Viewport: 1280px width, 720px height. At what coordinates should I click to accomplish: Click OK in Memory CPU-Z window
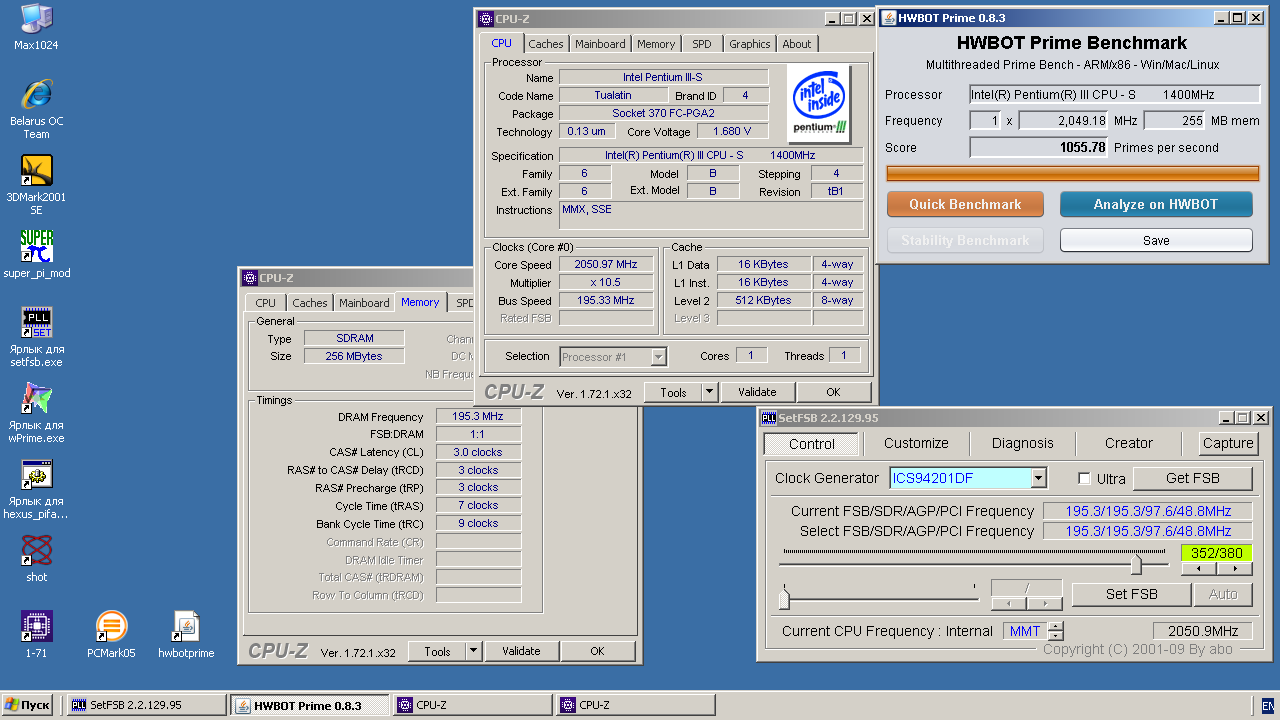pyautogui.click(x=597, y=651)
